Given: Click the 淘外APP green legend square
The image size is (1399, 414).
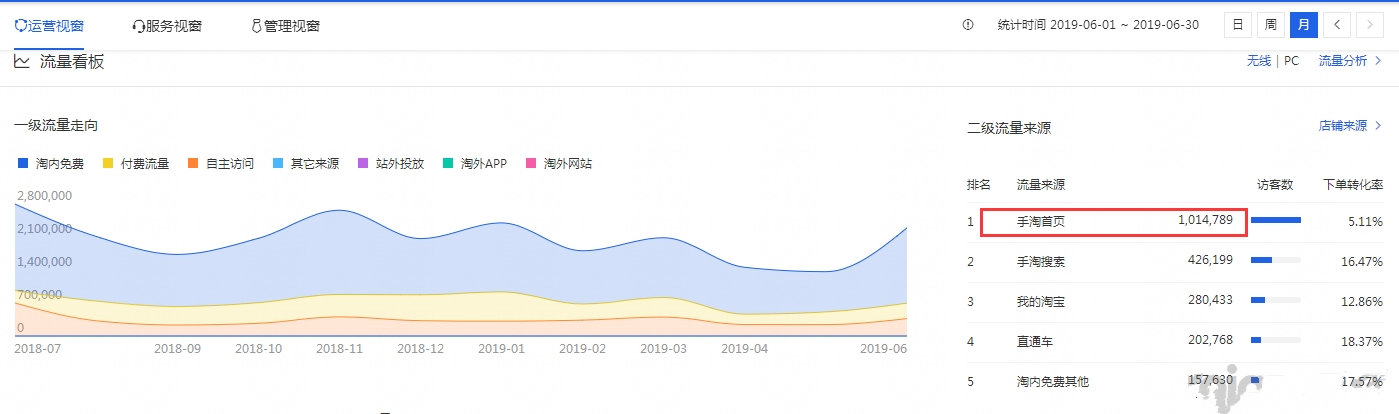Looking at the screenshot, I should click(x=449, y=163).
